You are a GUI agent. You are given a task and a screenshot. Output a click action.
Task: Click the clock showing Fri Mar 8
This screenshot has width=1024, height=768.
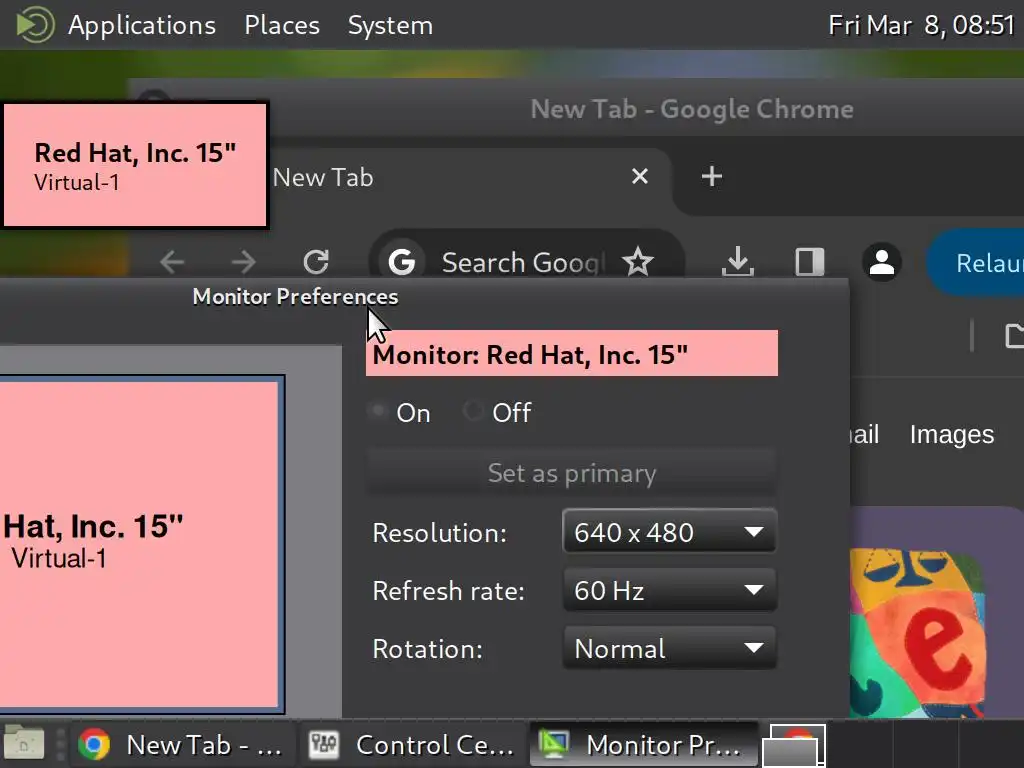(921, 25)
